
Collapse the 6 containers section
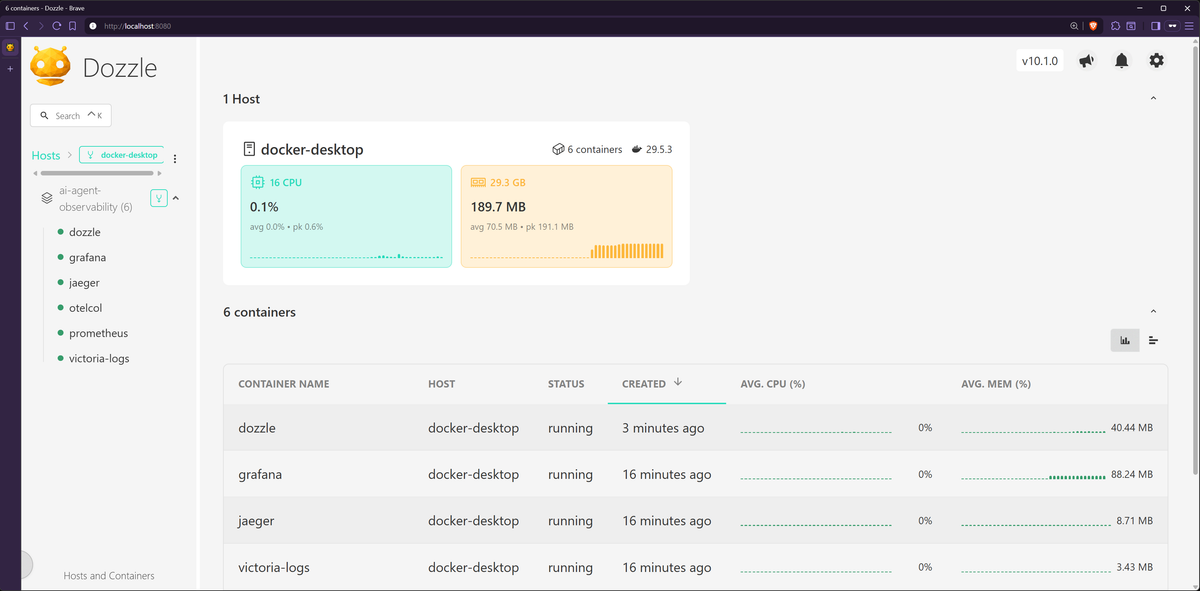coord(1153,312)
